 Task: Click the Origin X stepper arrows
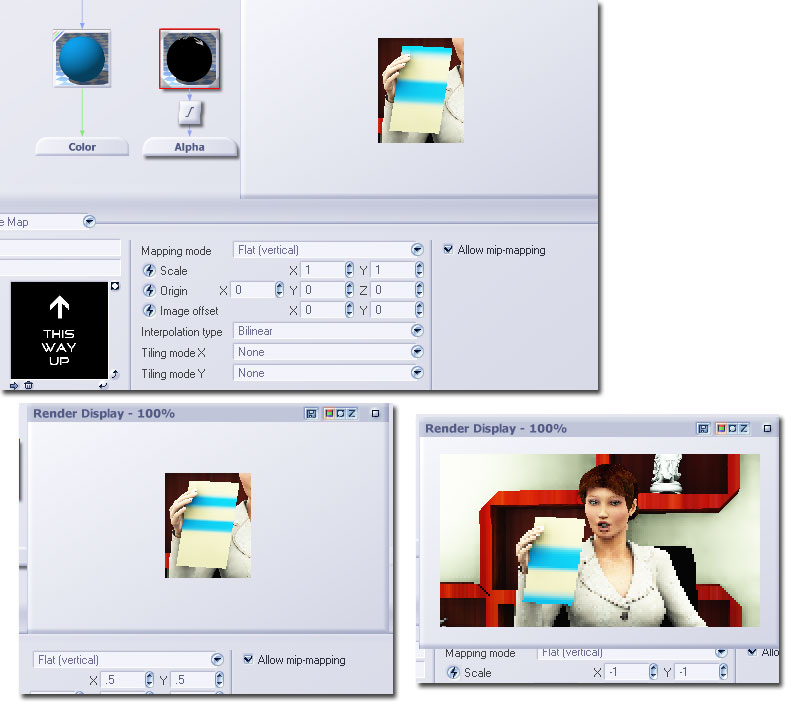(x=279, y=290)
